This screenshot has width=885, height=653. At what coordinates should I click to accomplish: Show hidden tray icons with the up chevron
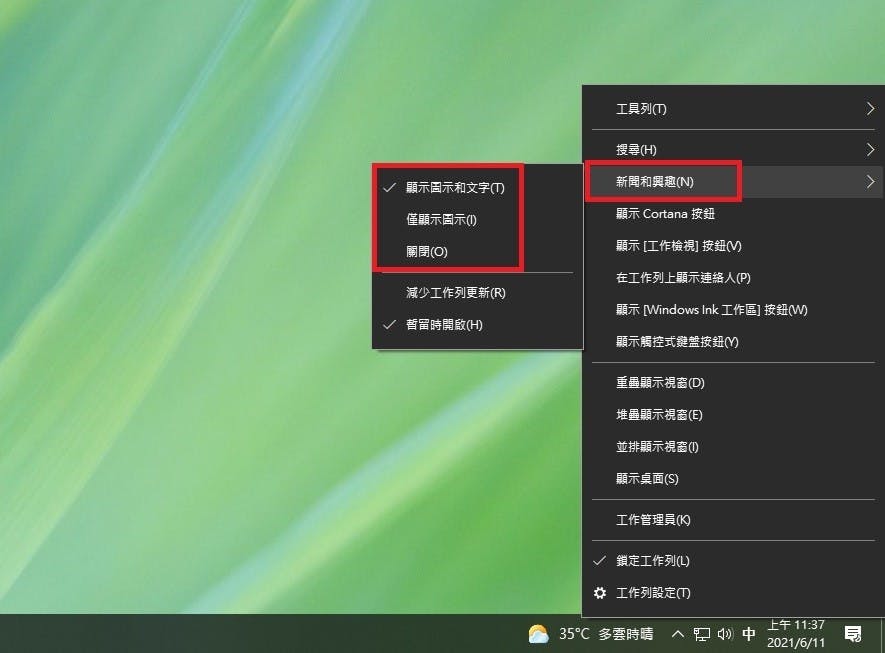point(678,634)
